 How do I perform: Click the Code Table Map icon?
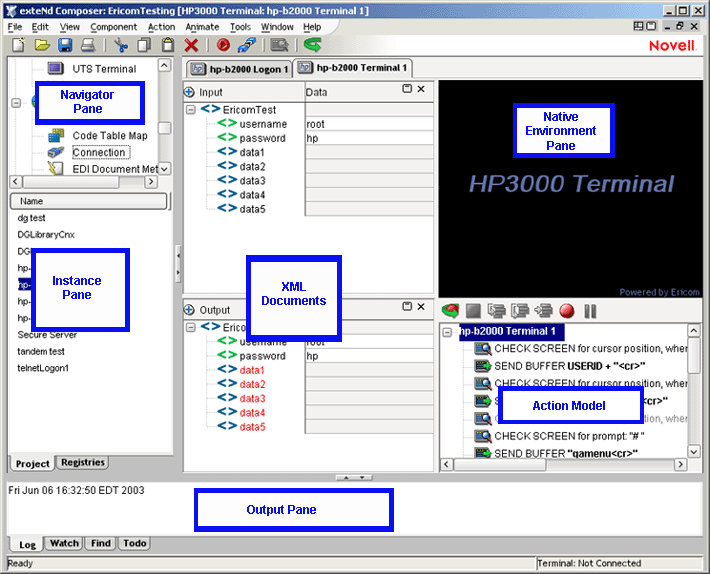pos(56,135)
